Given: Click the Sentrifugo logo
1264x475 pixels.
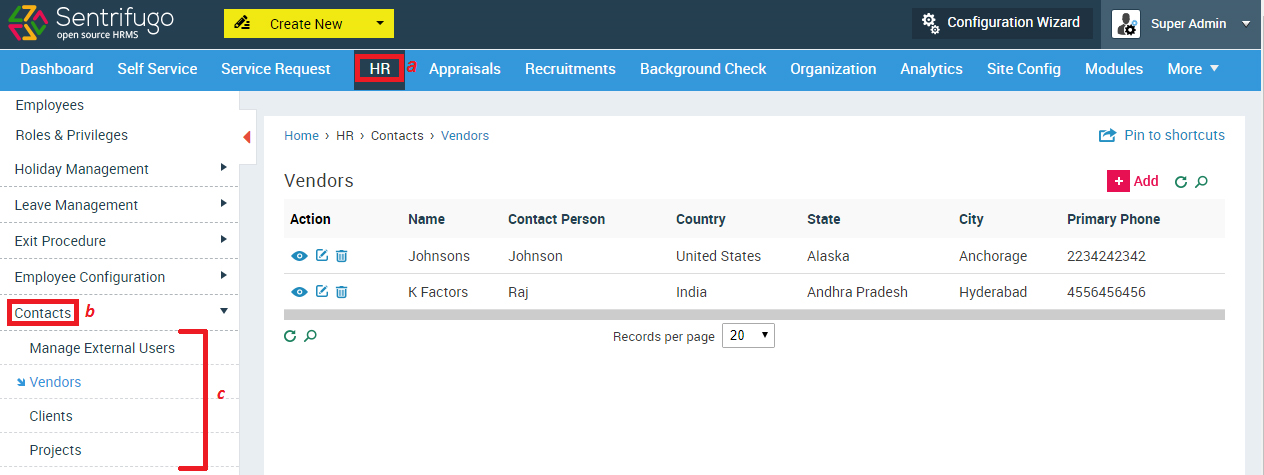Looking at the screenshot, I should pos(90,24).
